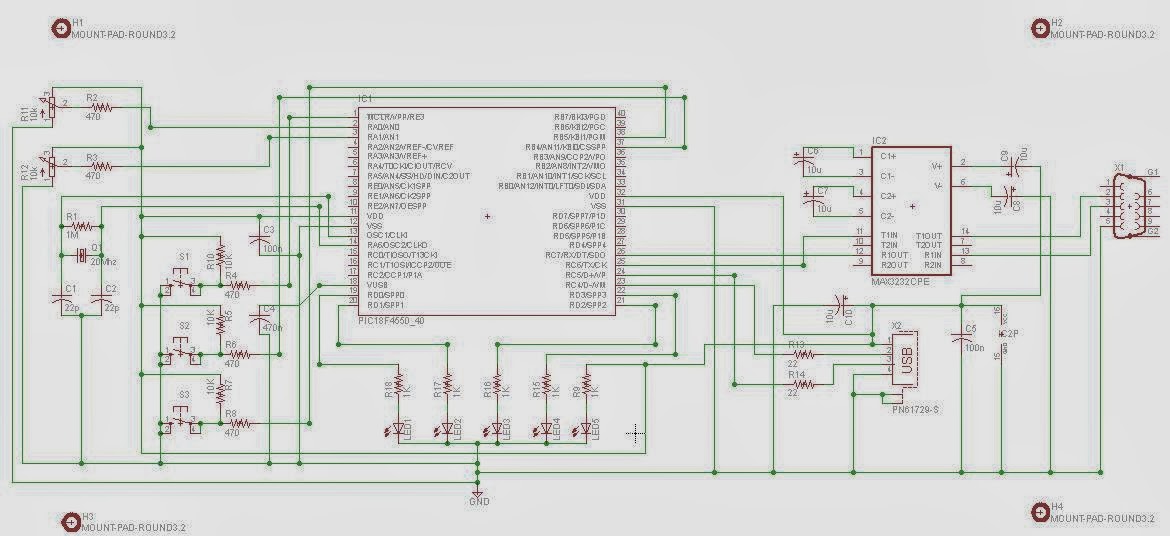Click resistor R1 labeled 1M
The height and width of the screenshot is (536, 1170).
[82, 225]
